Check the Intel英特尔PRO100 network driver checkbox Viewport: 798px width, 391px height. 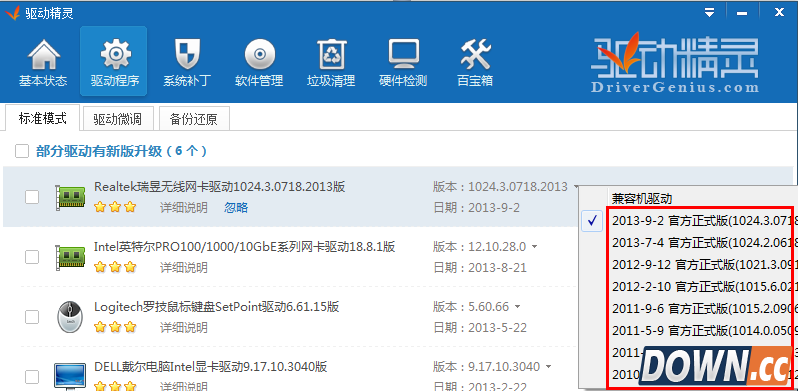(32, 257)
